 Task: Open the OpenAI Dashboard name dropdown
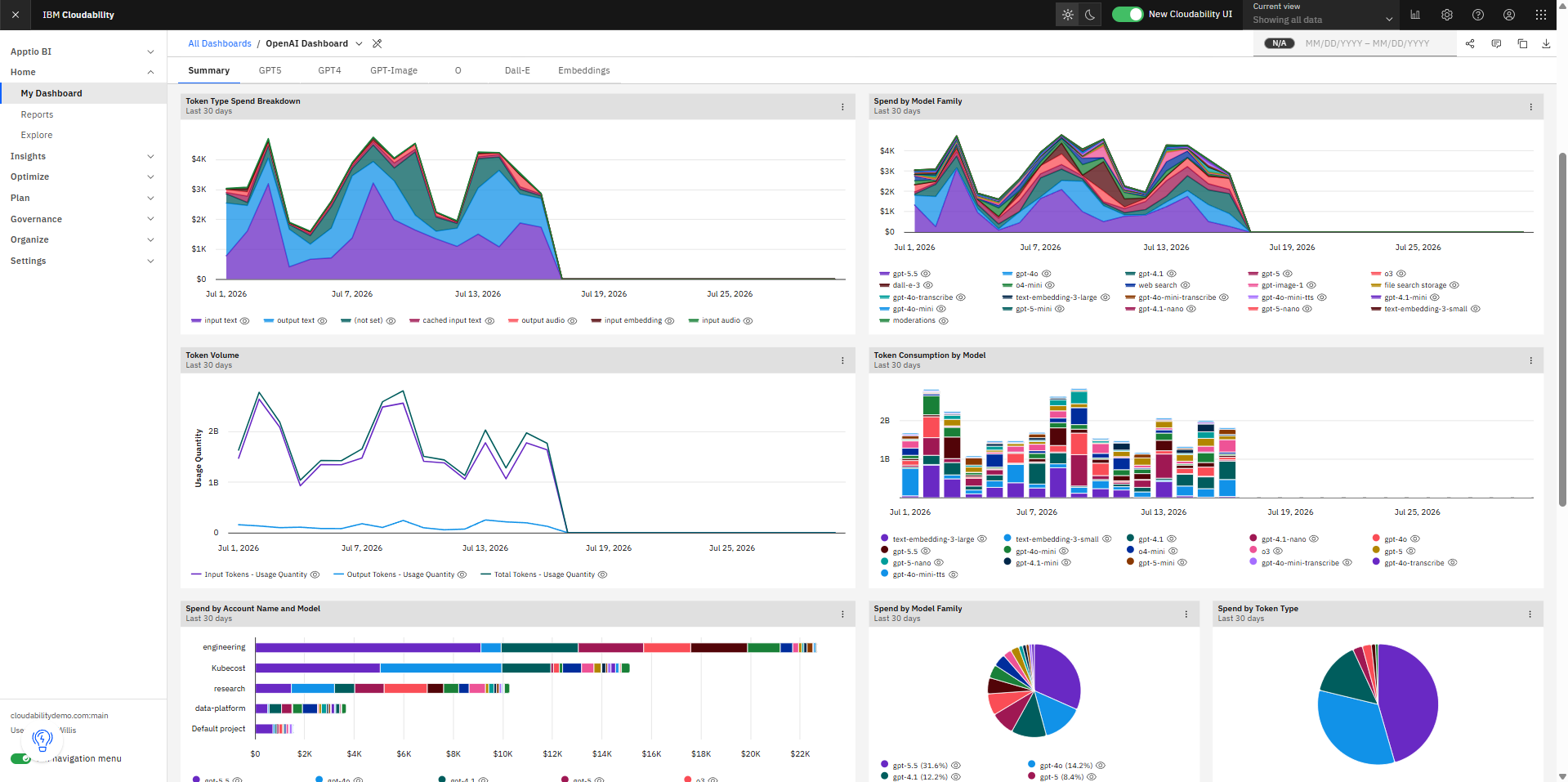(359, 44)
